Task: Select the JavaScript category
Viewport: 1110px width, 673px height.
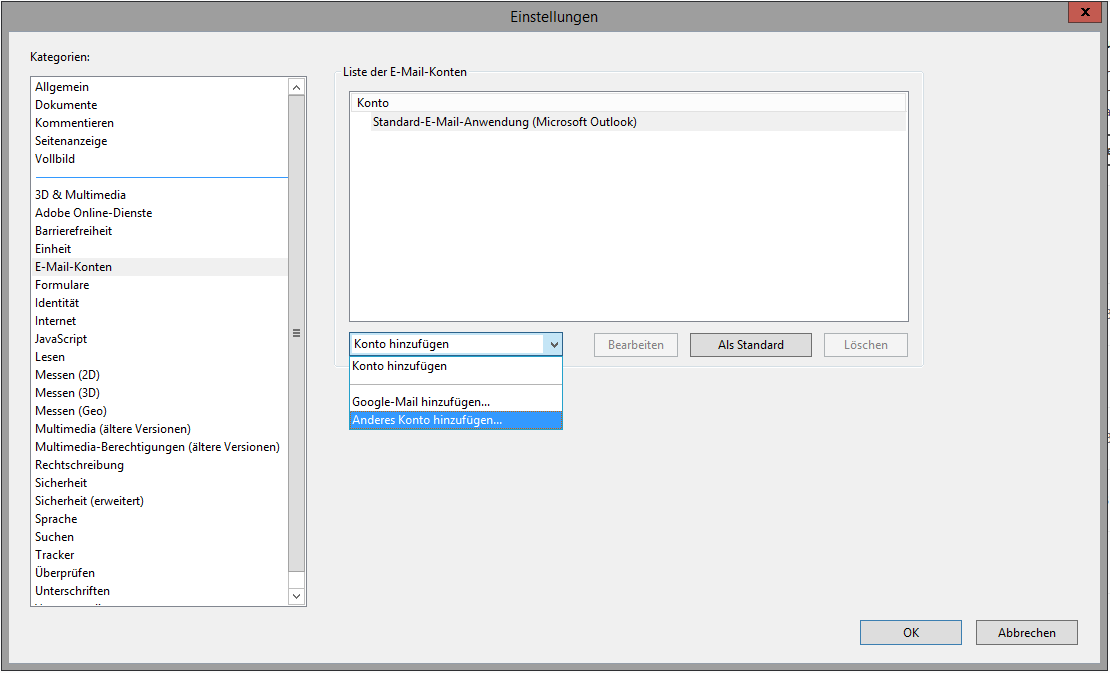Action: (x=62, y=339)
